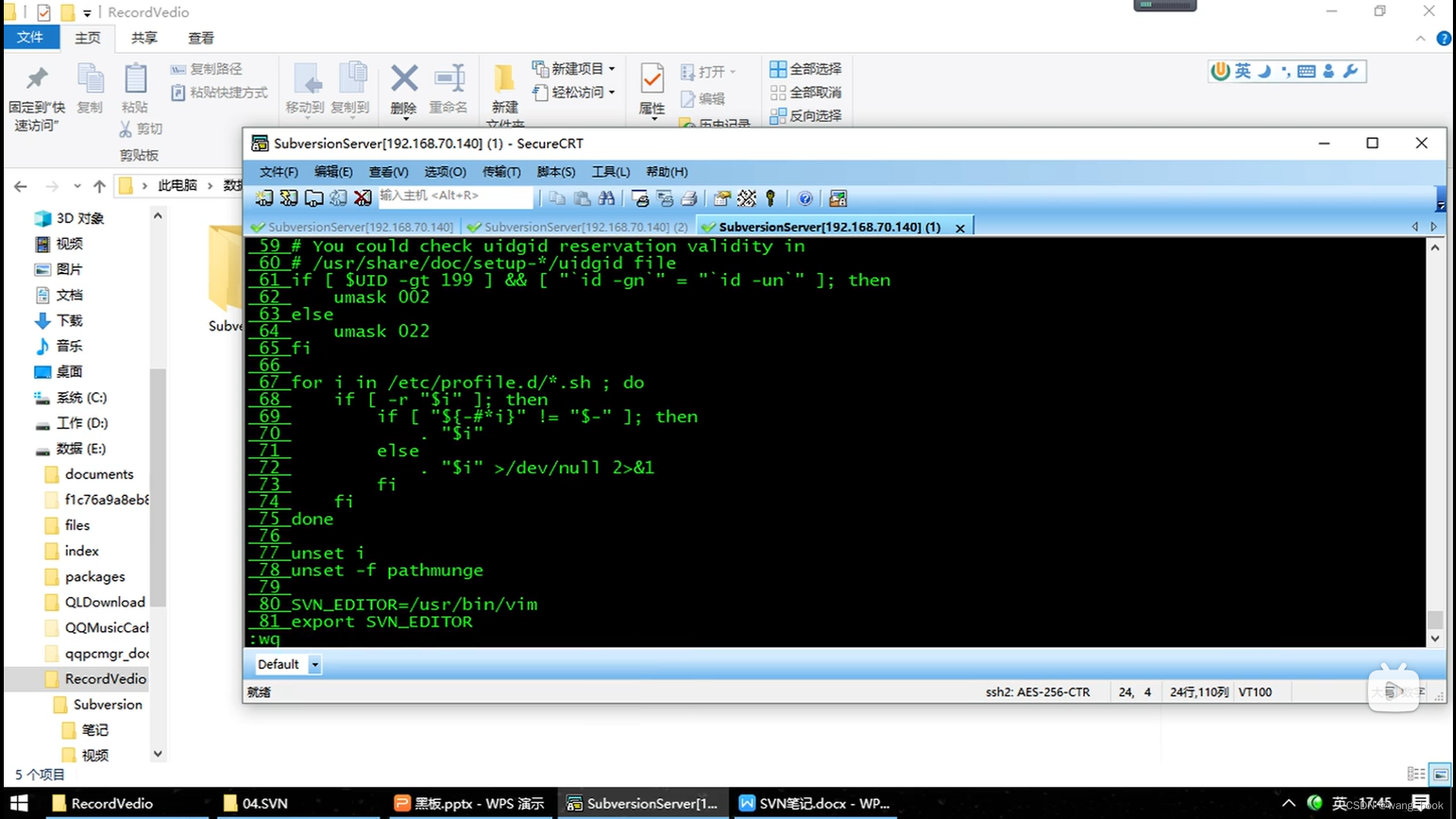This screenshot has width=1456, height=819.
Task: Click the Quick Connect lightning icon
Action: point(288,199)
